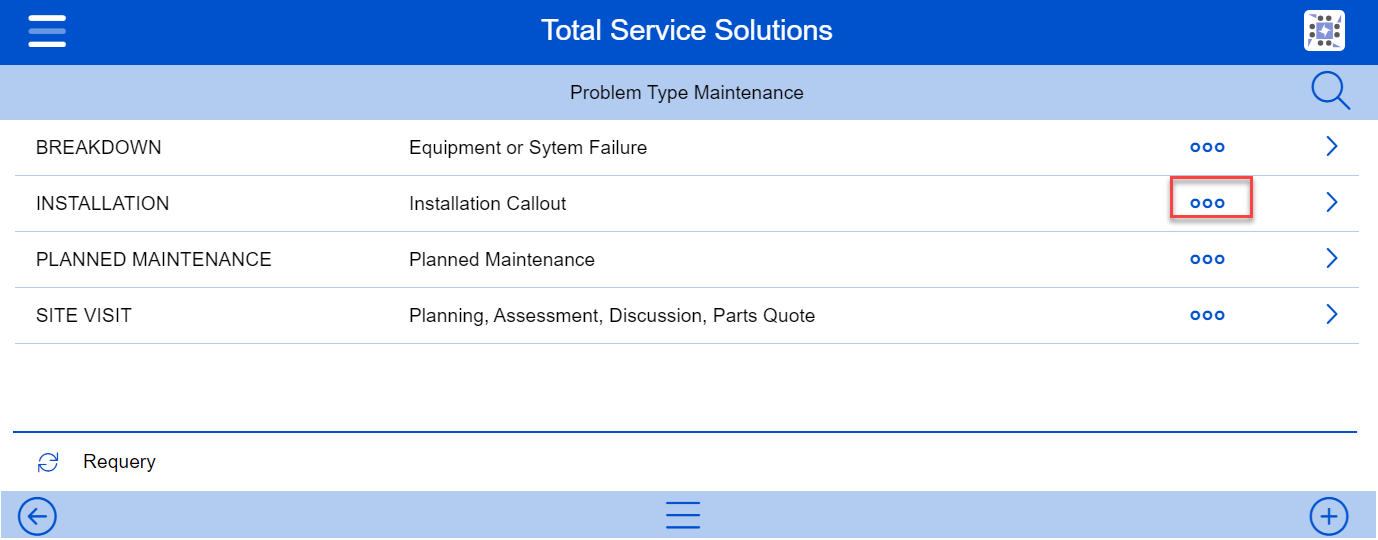The height and width of the screenshot is (540, 1378).
Task: Open the three-dot options for INSTALLATION
Action: (x=1207, y=203)
